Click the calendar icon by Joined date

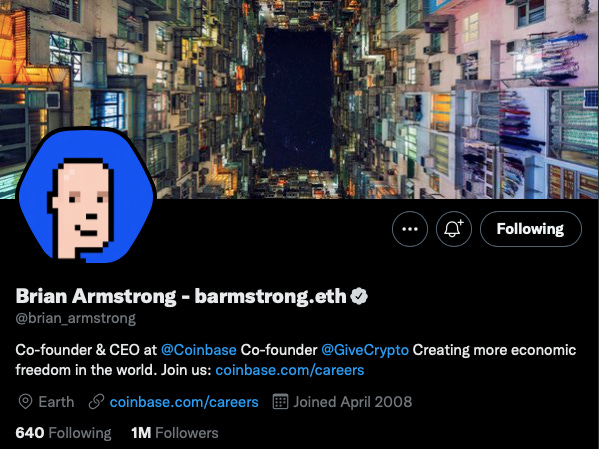280,402
